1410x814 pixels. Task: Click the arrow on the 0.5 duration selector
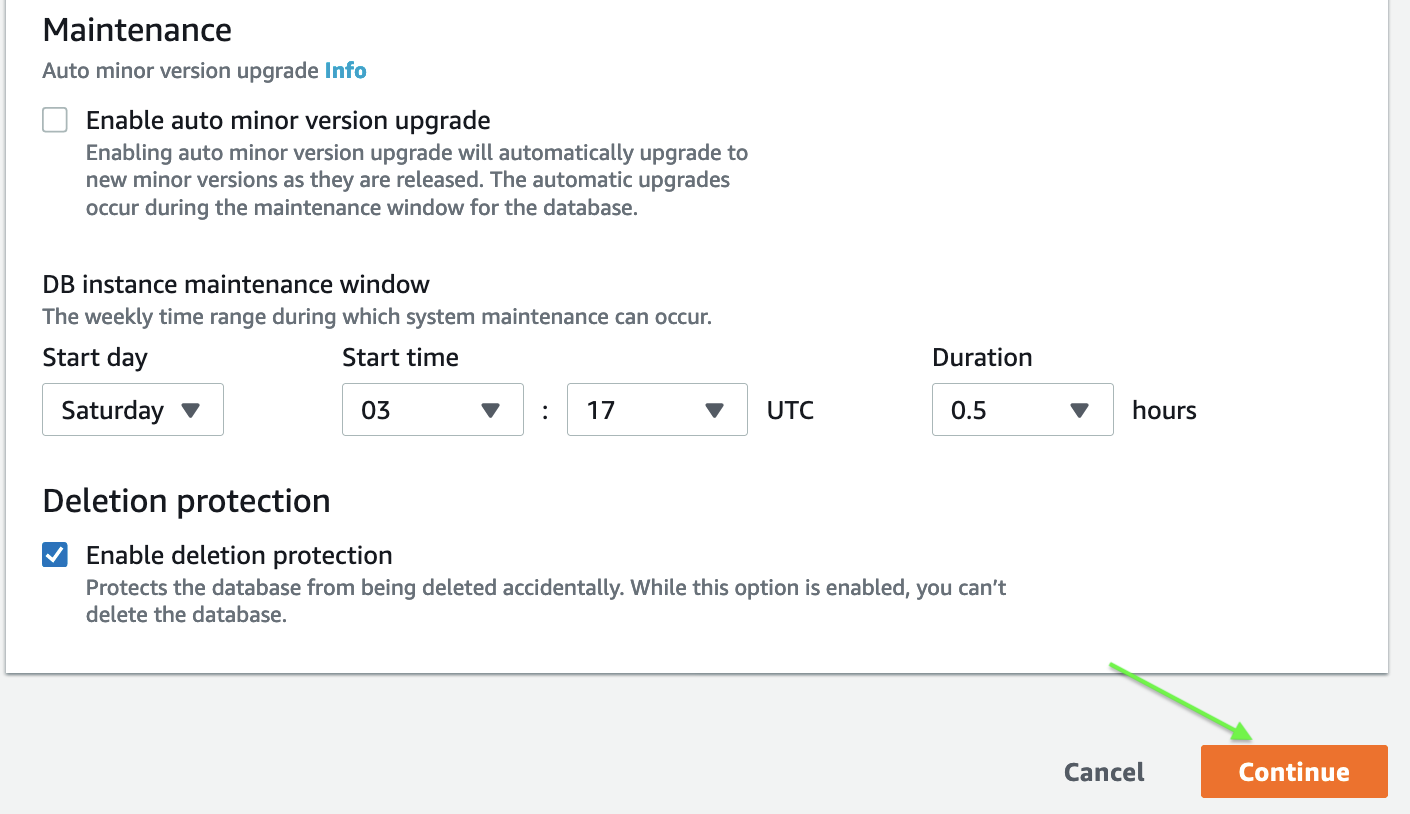coord(1079,410)
